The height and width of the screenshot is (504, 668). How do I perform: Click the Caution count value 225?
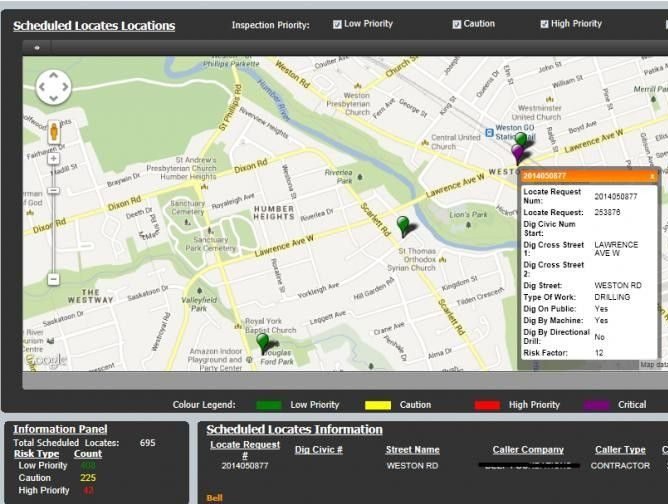(88, 478)
